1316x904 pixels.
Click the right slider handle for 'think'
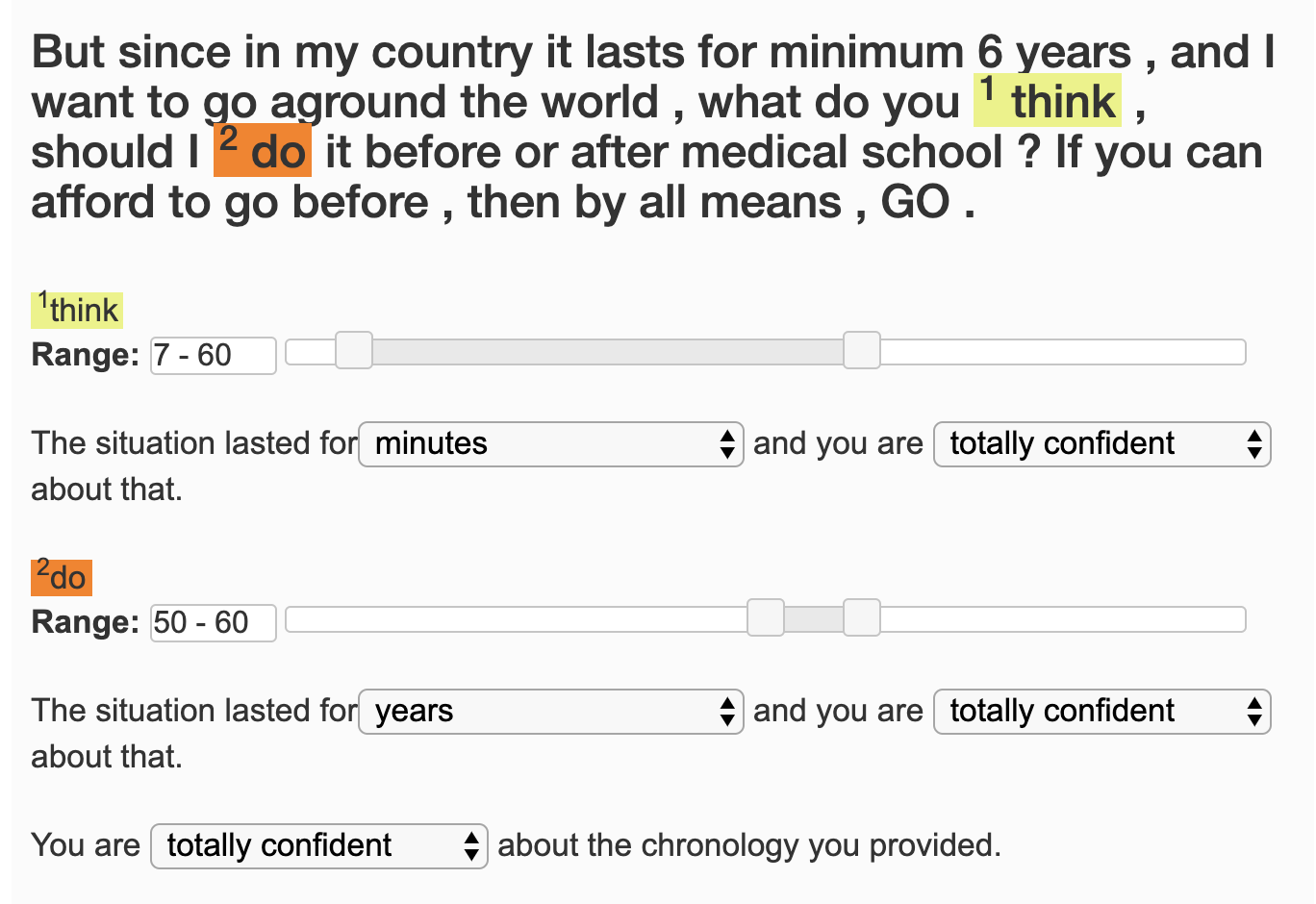(x=862, y=351)
